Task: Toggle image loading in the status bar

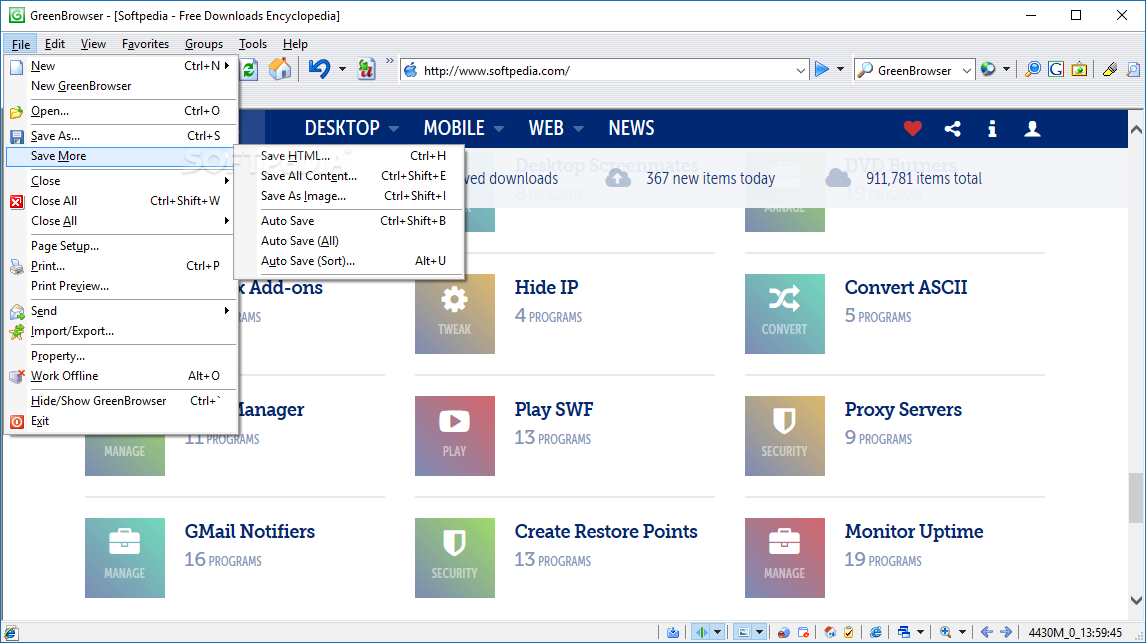Action: tap(743, 632)
